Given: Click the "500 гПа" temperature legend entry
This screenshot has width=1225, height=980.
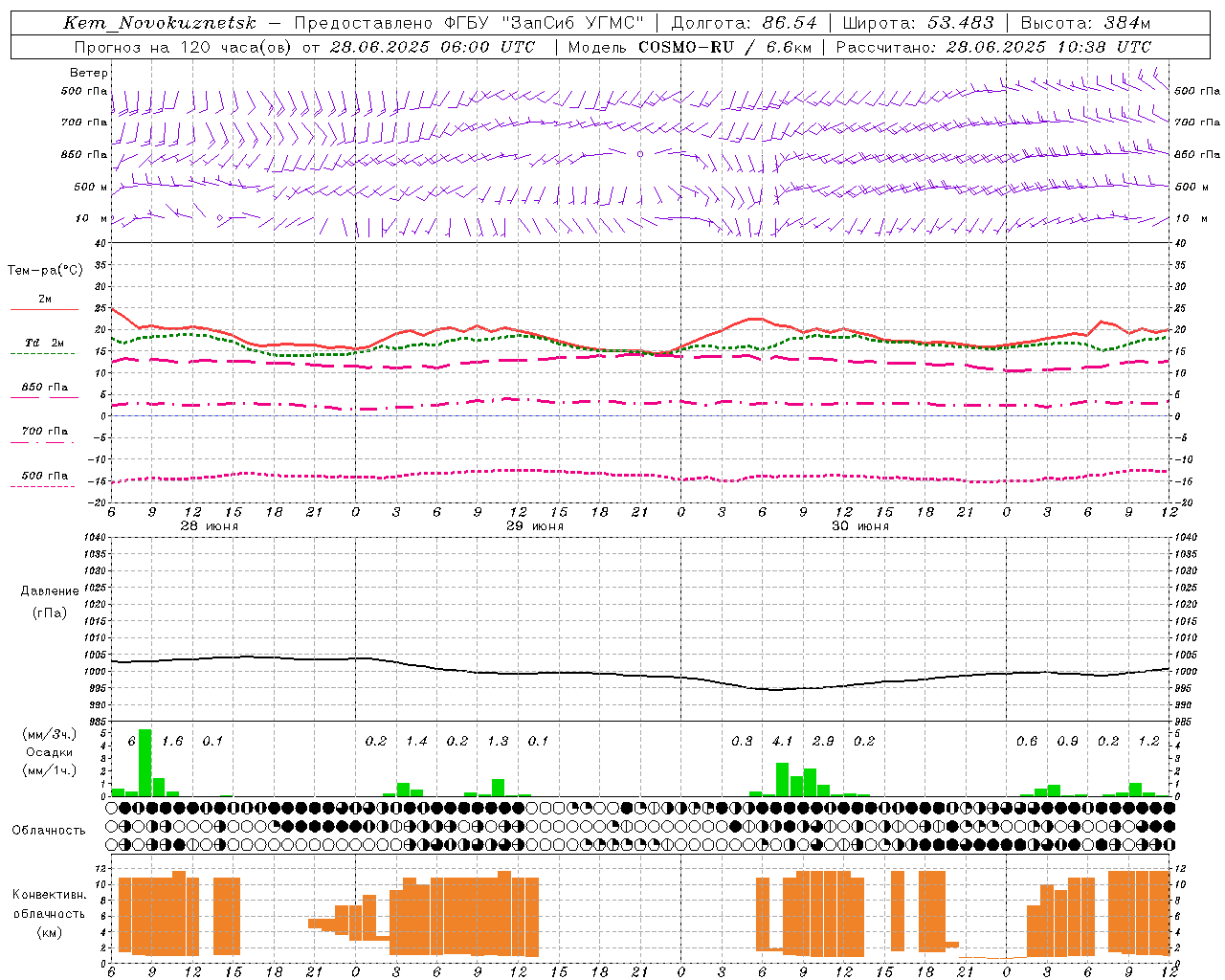Looking at the screenshot, I should point(44,476).
